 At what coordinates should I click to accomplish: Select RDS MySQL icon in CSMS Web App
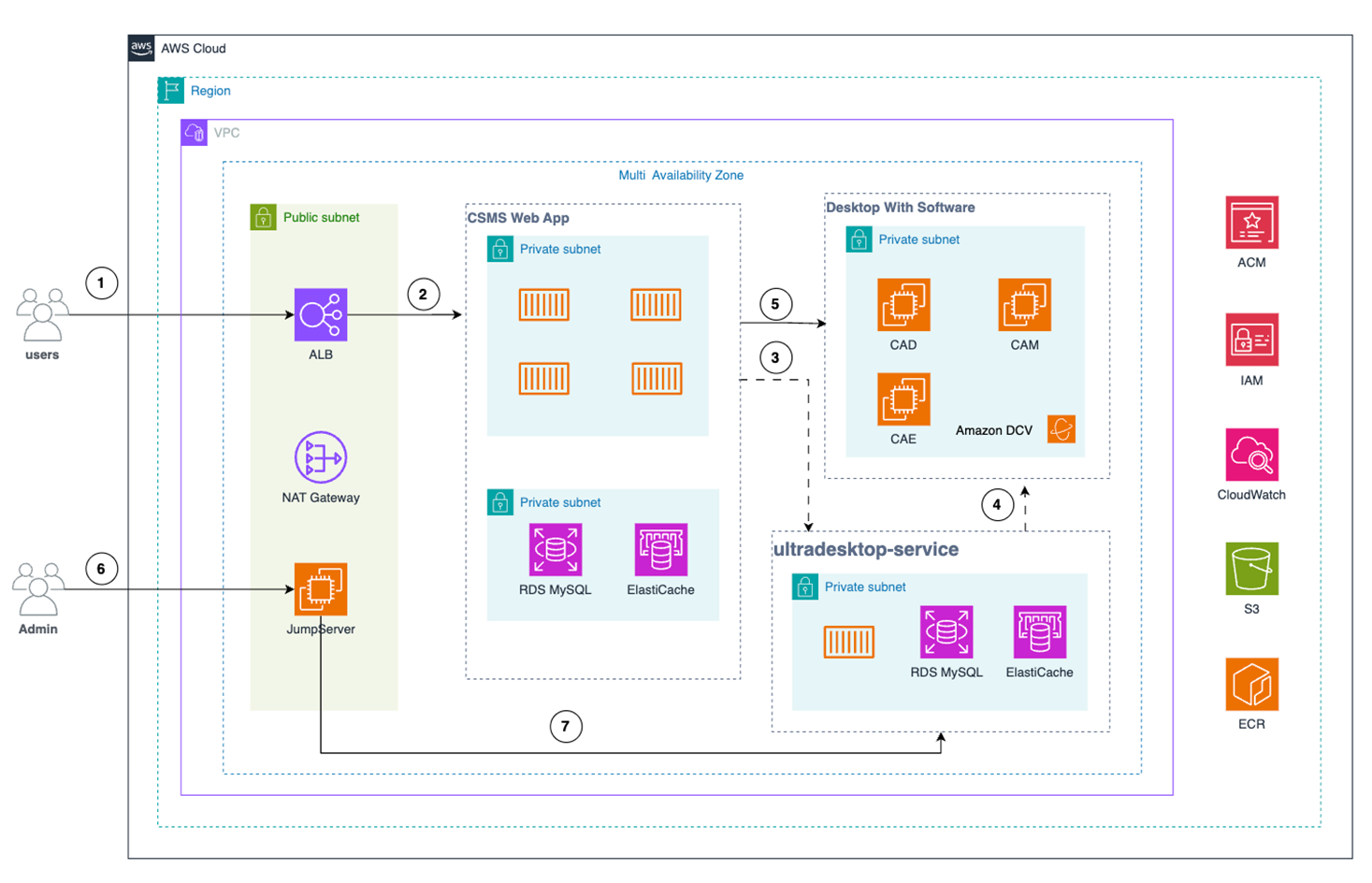pyautogui.click(x=556, y=549)
